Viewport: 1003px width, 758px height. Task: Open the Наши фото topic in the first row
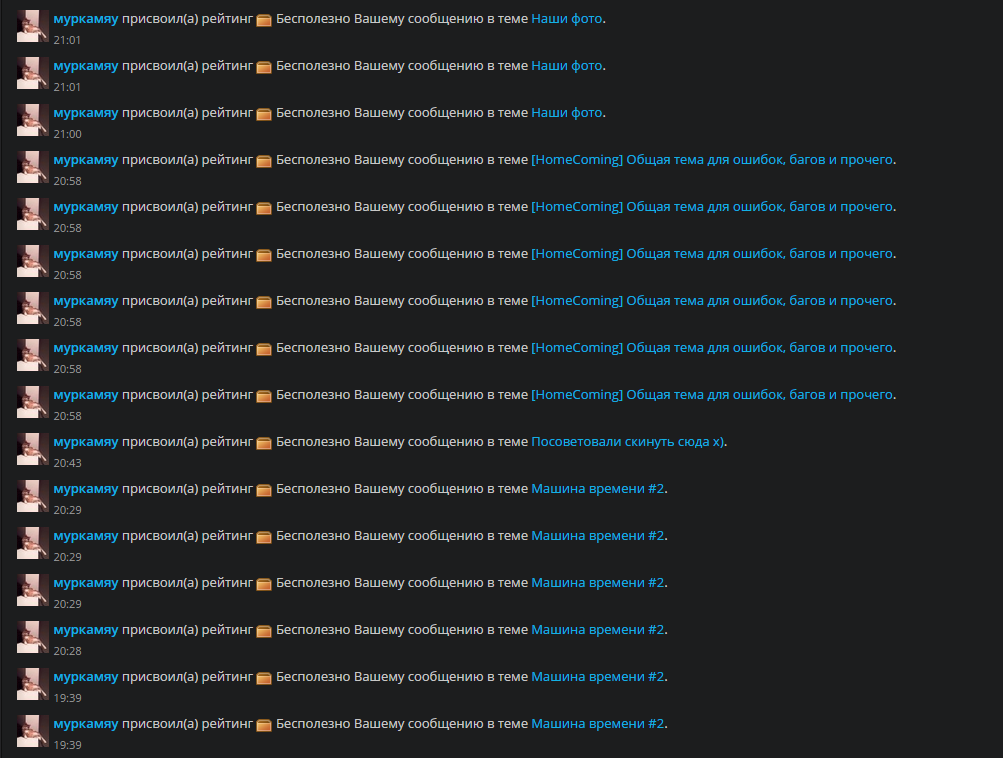(567, 19)
